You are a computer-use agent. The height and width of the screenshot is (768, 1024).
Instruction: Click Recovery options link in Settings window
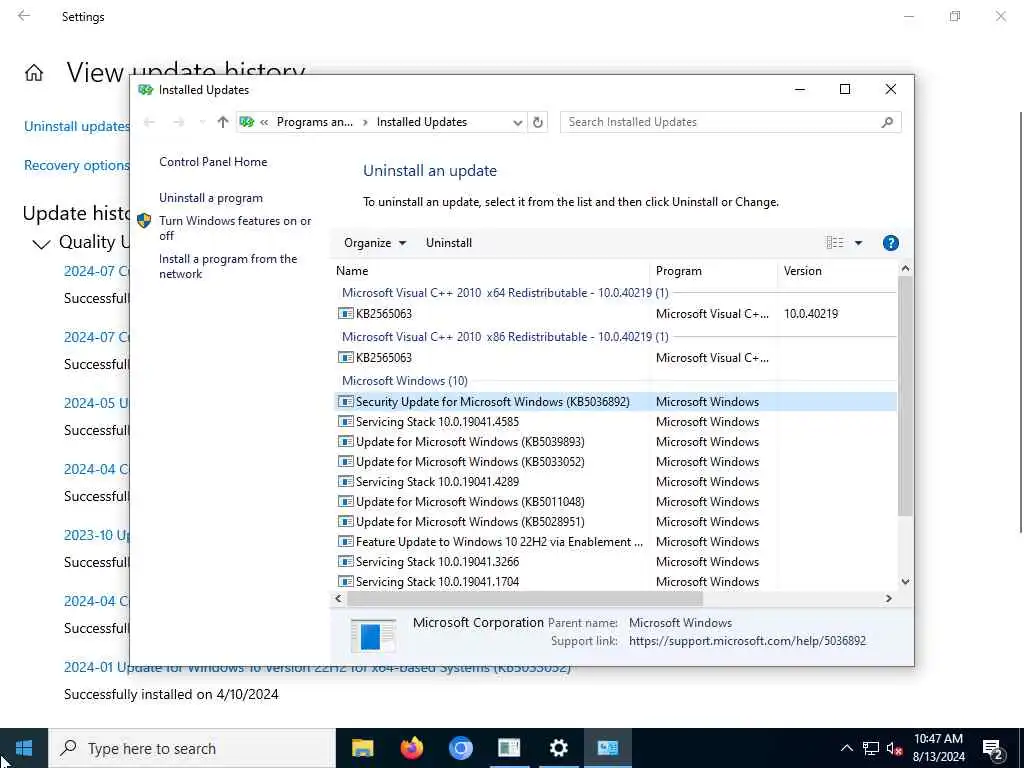[x=76, y=166]
